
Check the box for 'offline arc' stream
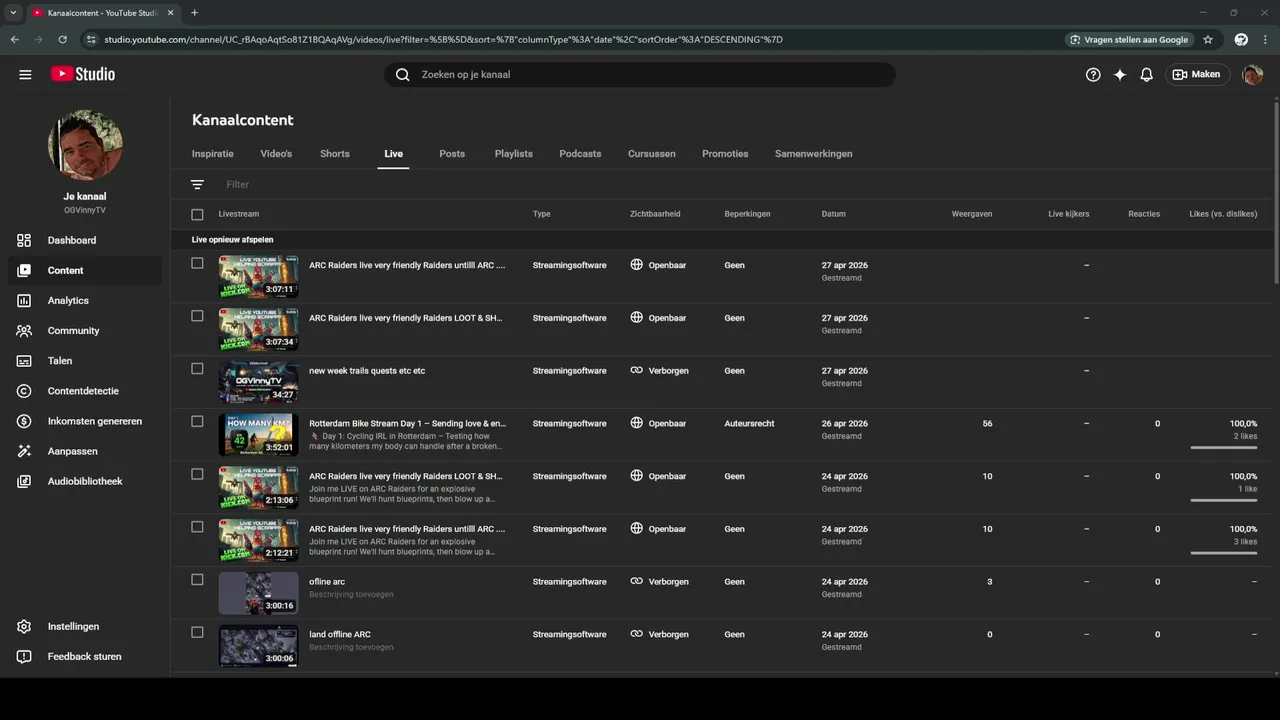(x=197, y=580)
